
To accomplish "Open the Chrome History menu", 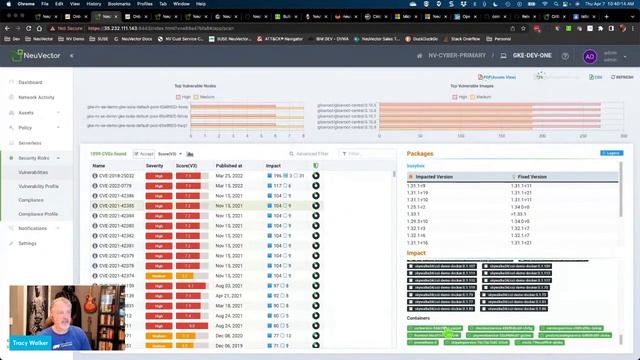I will 93,4.
